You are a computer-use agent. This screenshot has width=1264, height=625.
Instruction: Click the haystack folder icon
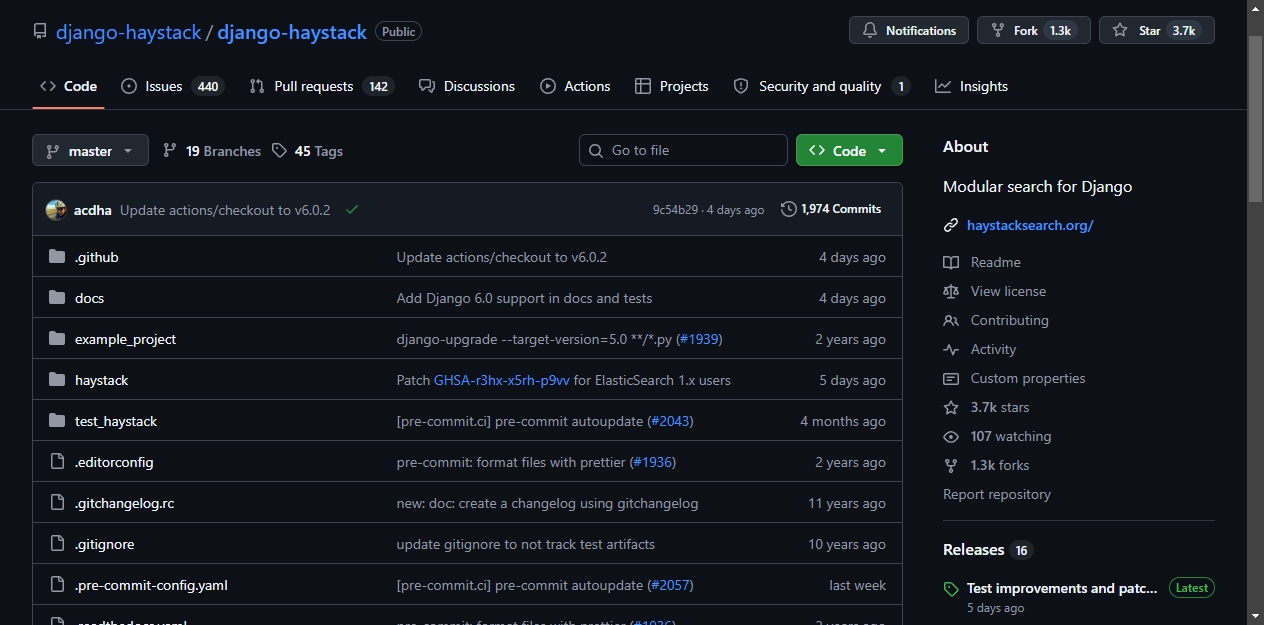tap(57, 380)
